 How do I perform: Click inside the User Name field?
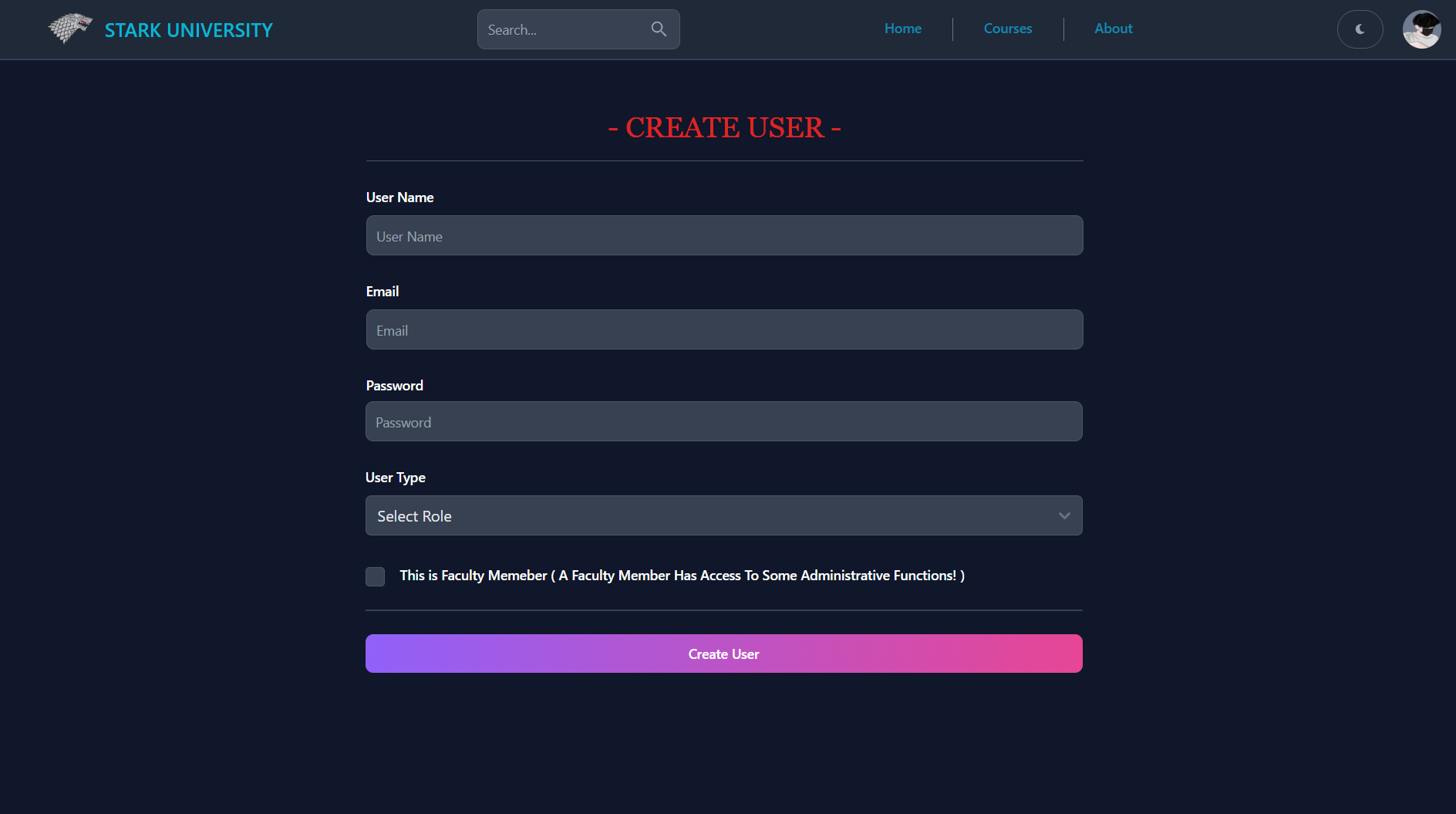point(723,235)
